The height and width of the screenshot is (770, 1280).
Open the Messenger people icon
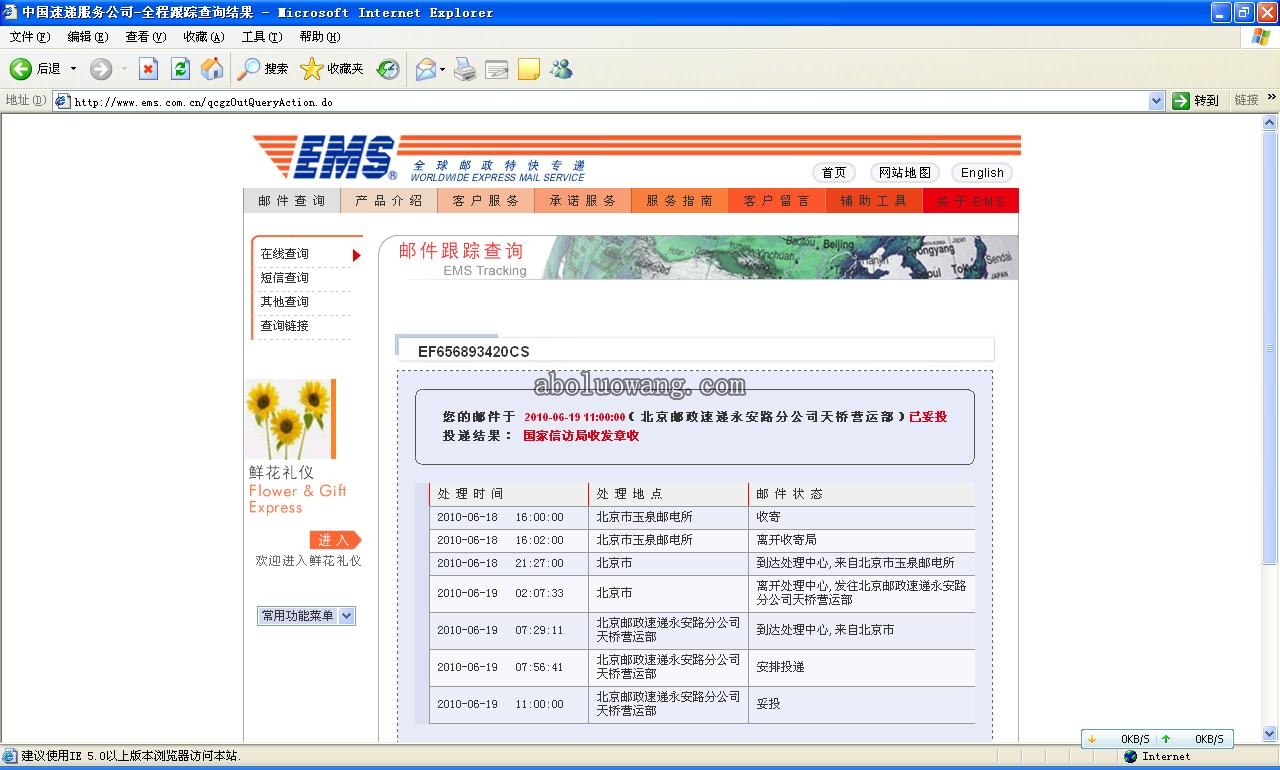[561, 69]
